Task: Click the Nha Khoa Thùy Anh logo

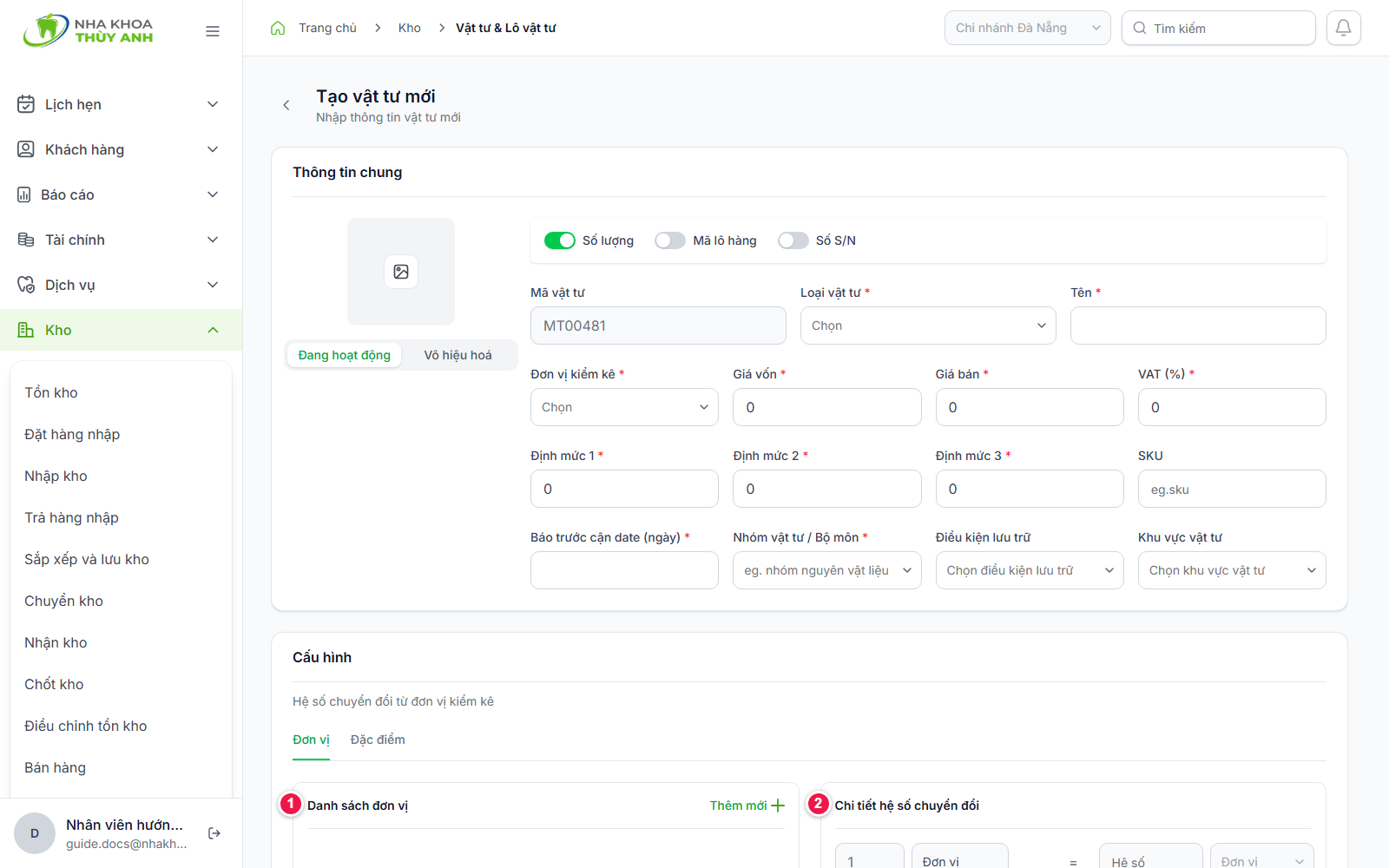Action: pos(89,30)
